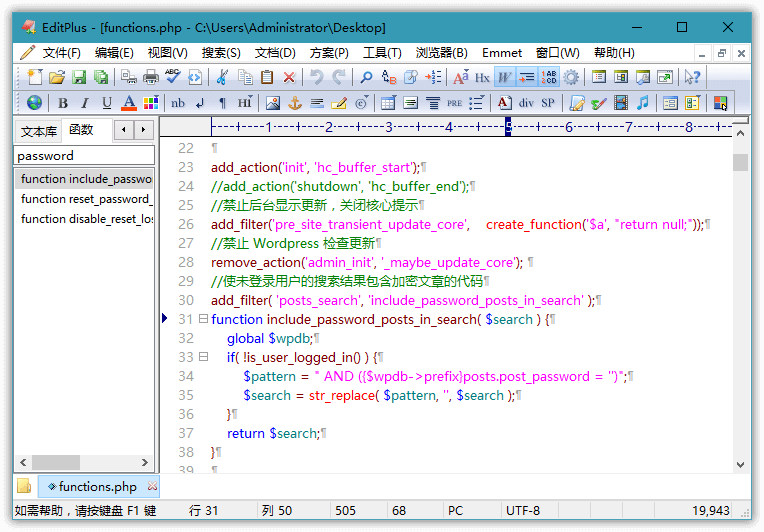
Task: Select function reset_password in function list
Action: (x=86, y=199)
